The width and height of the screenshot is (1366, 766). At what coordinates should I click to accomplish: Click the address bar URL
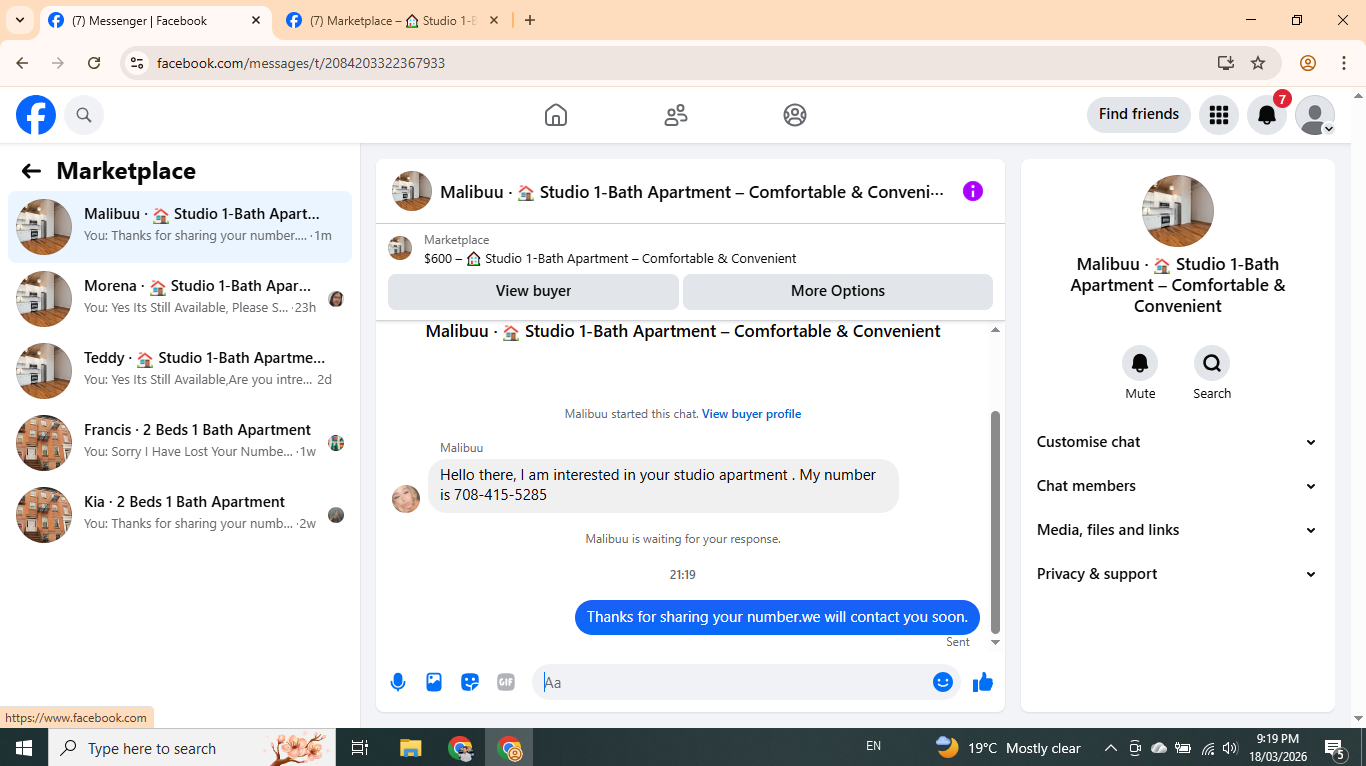(x=301, y=63)
